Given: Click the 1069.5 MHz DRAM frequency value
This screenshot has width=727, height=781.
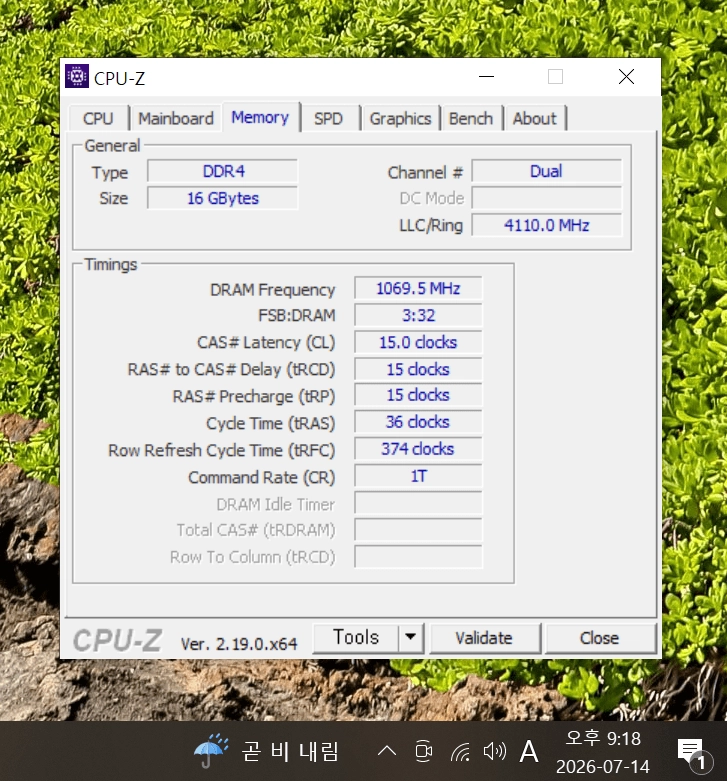Looking at the screenshot, I should click(x=418, y=288).
